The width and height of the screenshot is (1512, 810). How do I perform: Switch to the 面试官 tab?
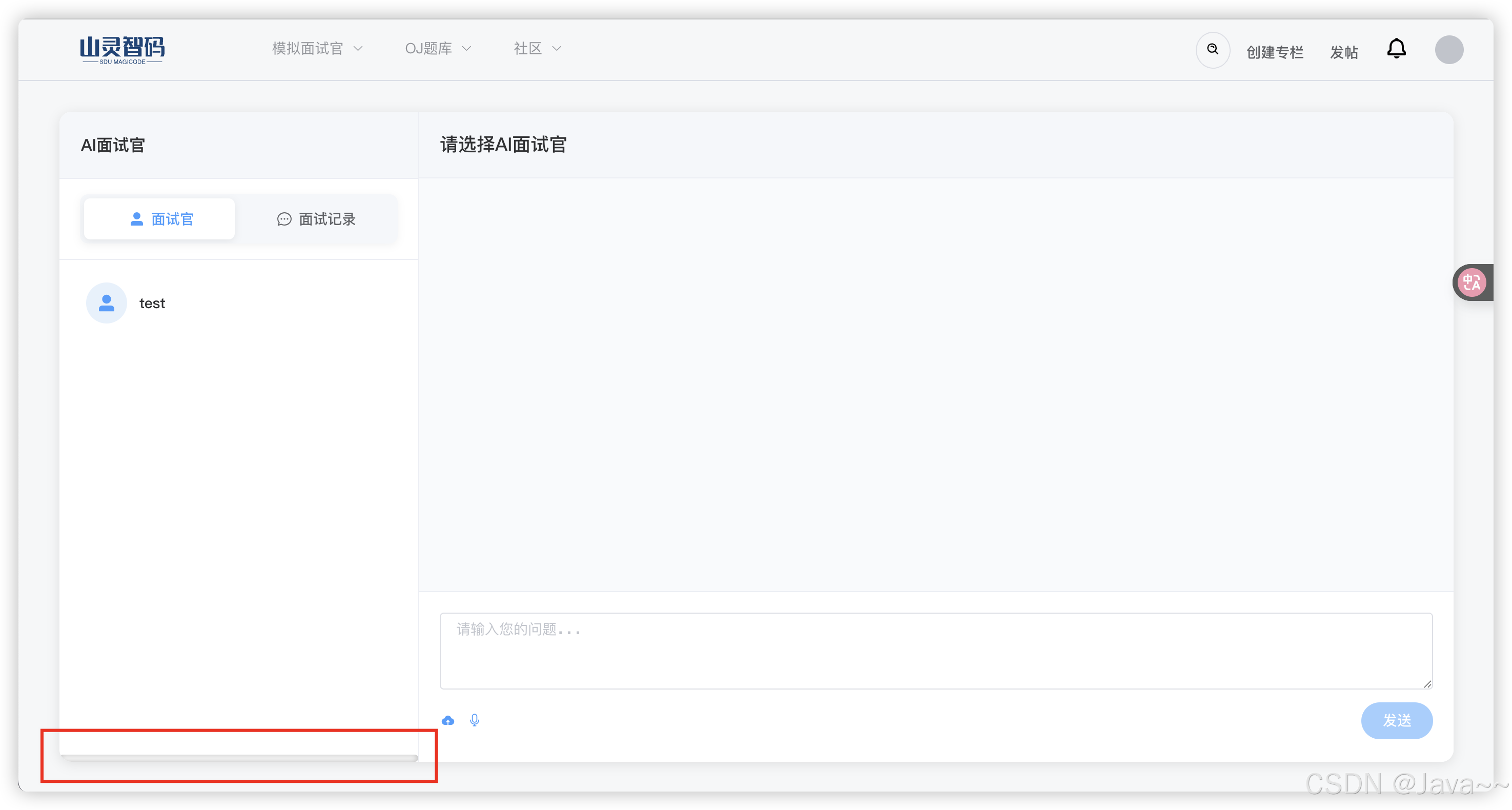[159, 219]
